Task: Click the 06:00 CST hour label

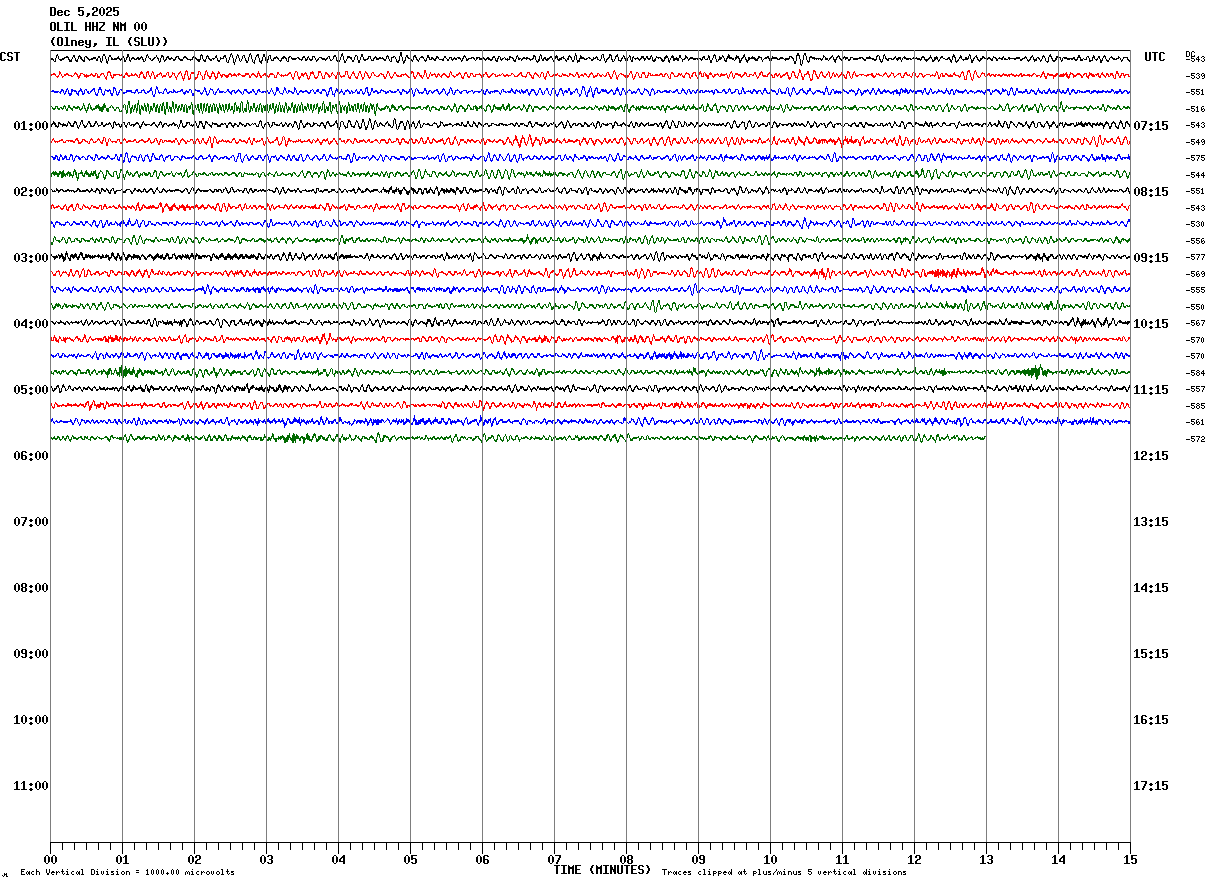Action: click(x=31, y=456)
